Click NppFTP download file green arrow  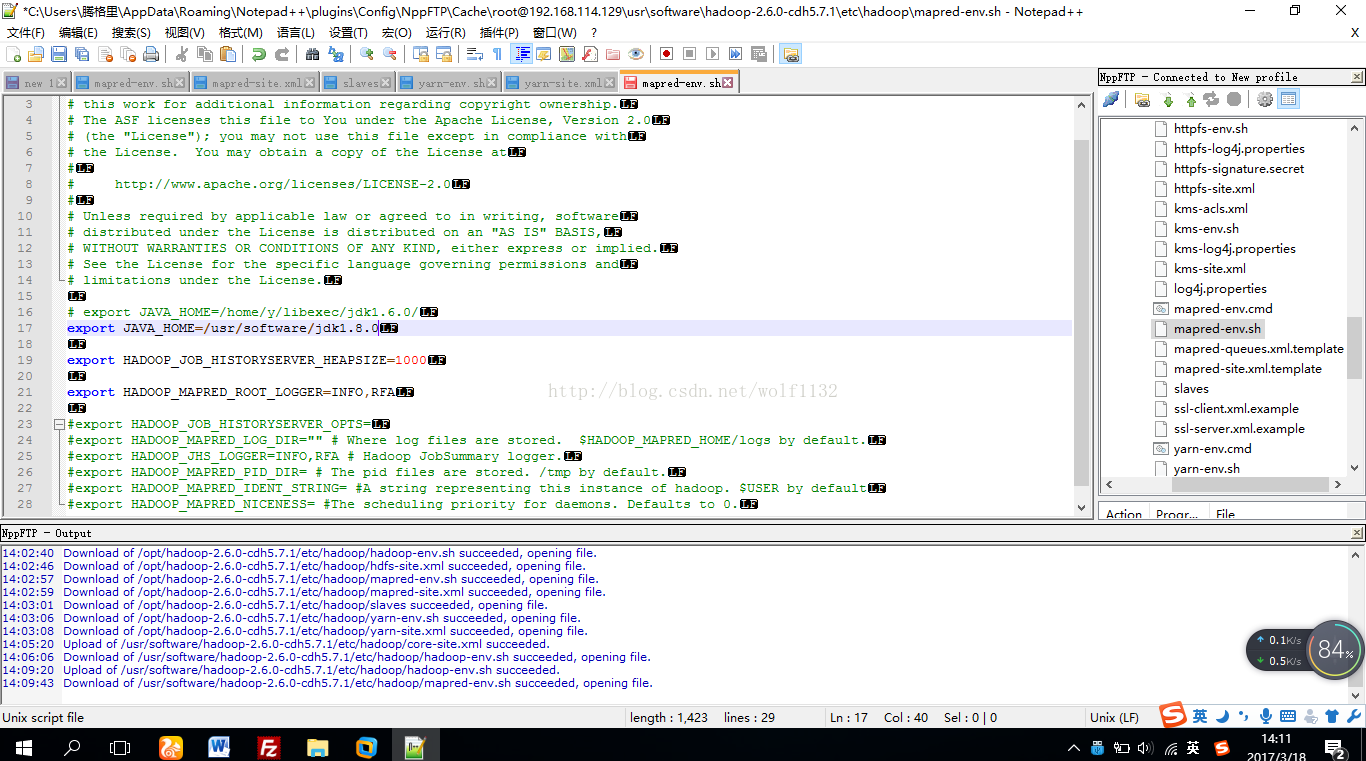point(1168,99)
